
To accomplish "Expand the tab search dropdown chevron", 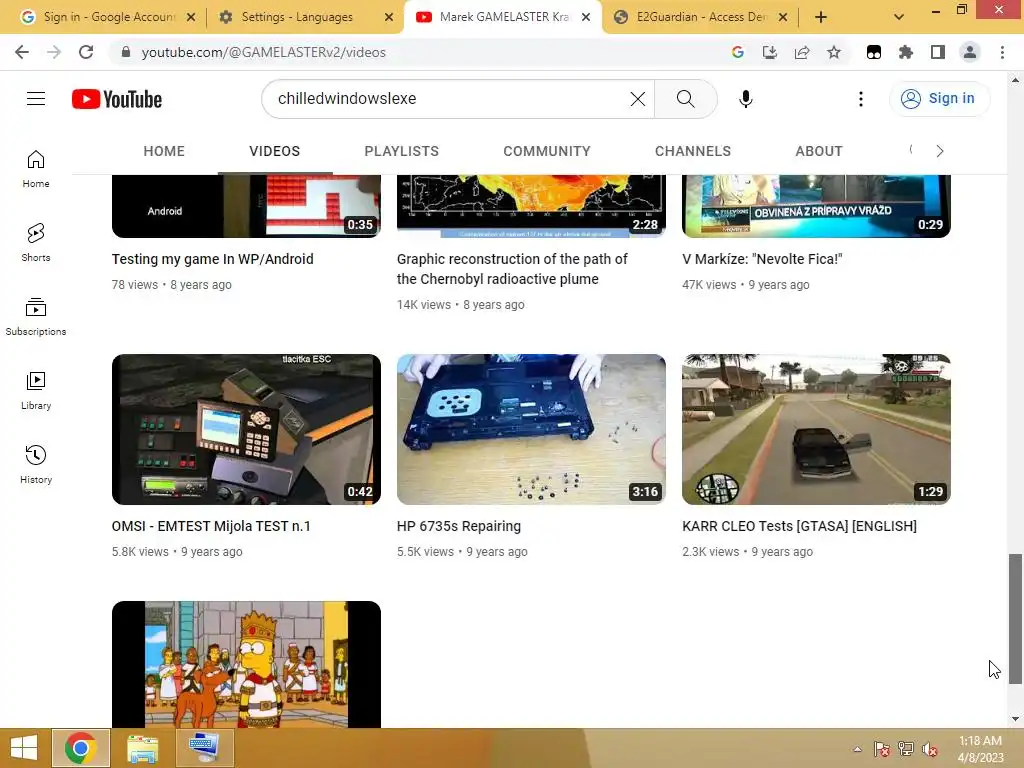I will click(x=899, y=17).
